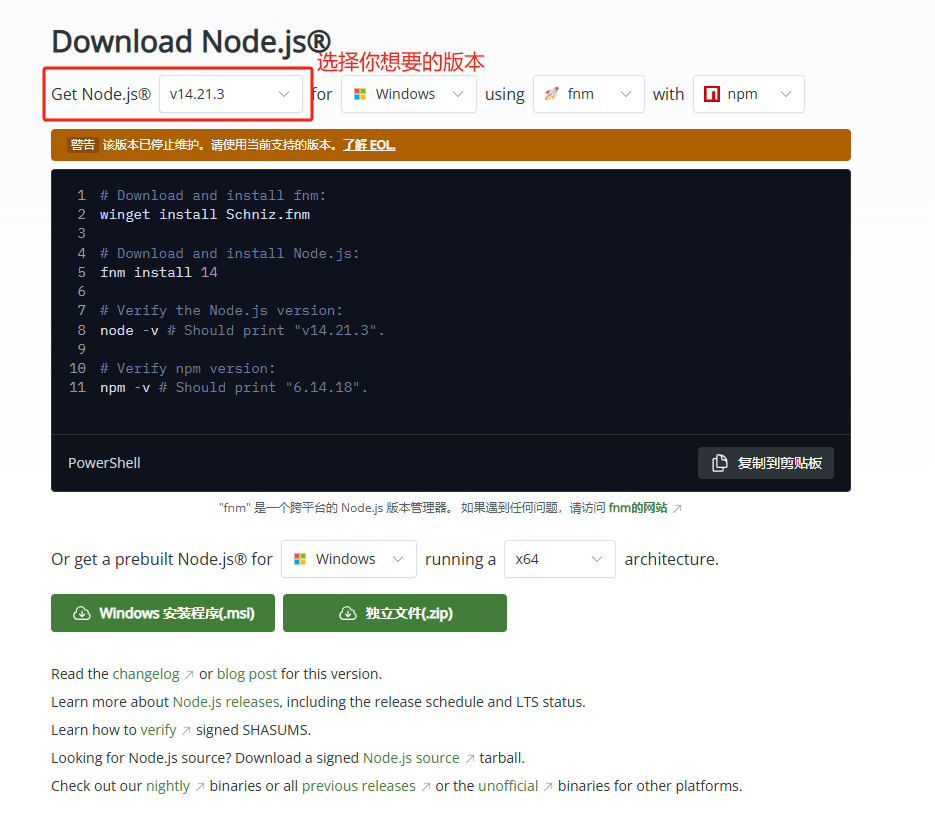Image resolution: width=935 pixels, height=825 pixels.
Task: Click the Windows logo icon in the top platform dropdown
Action: click(x=360, y=94)
